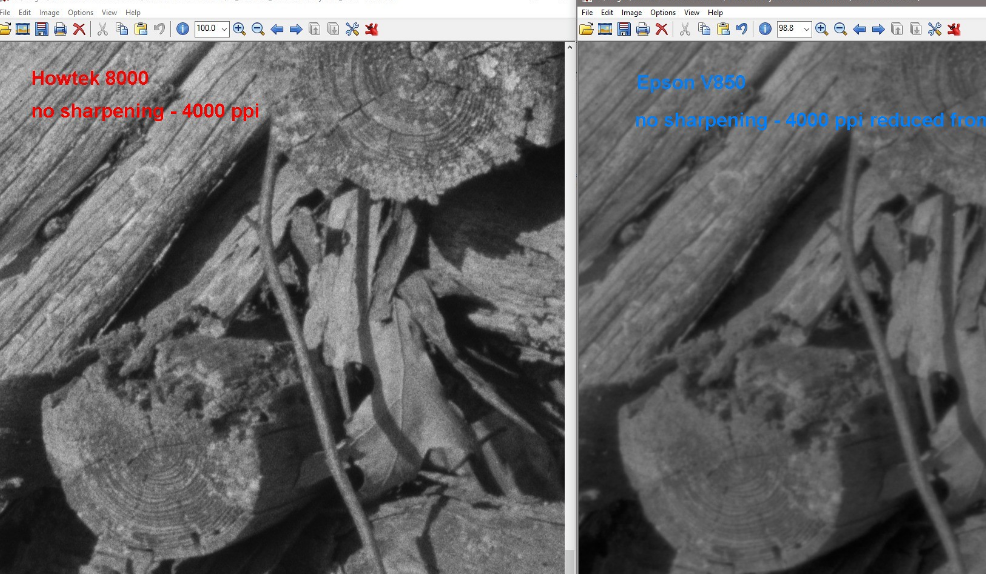
Task: Click Copy icon in right Epson window
Action: pyautogui.click(x=704, y=29)
